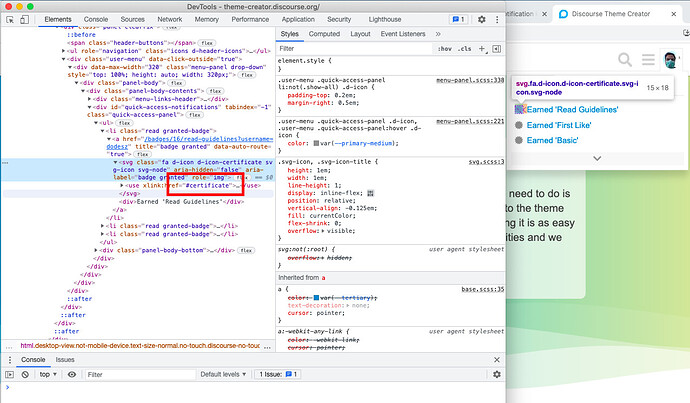
Task: Click the 1 Issue indicator in console bar
Action: (278, 374)
